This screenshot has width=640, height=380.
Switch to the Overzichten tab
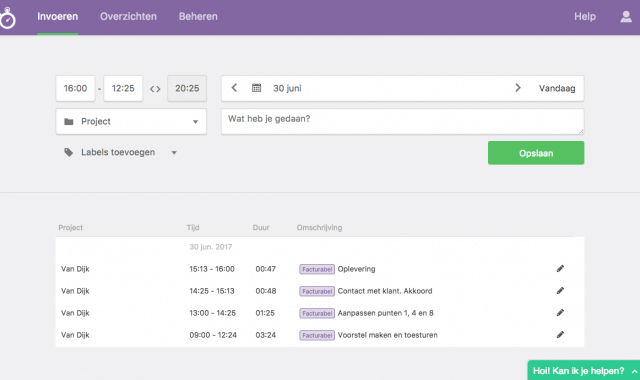[128, 17]
